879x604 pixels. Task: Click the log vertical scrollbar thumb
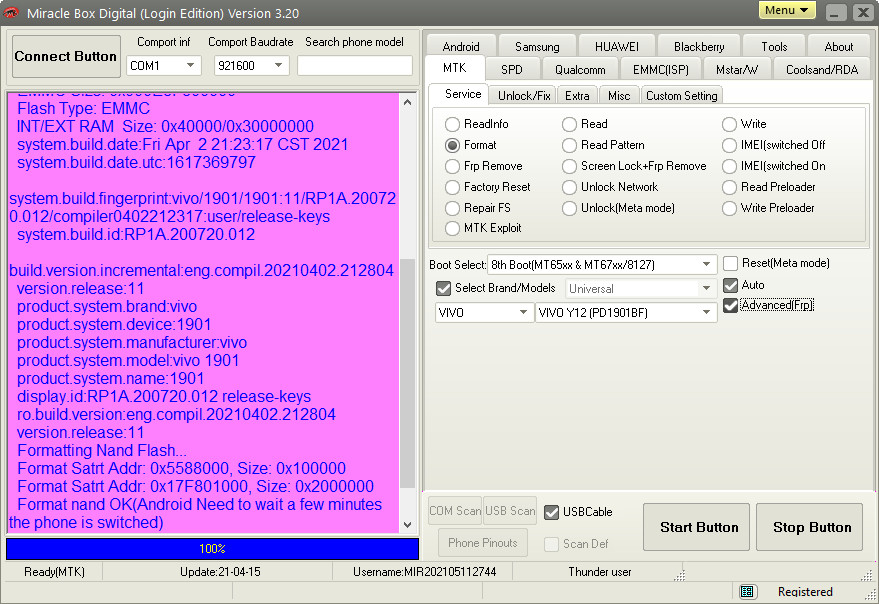point(408,373)
